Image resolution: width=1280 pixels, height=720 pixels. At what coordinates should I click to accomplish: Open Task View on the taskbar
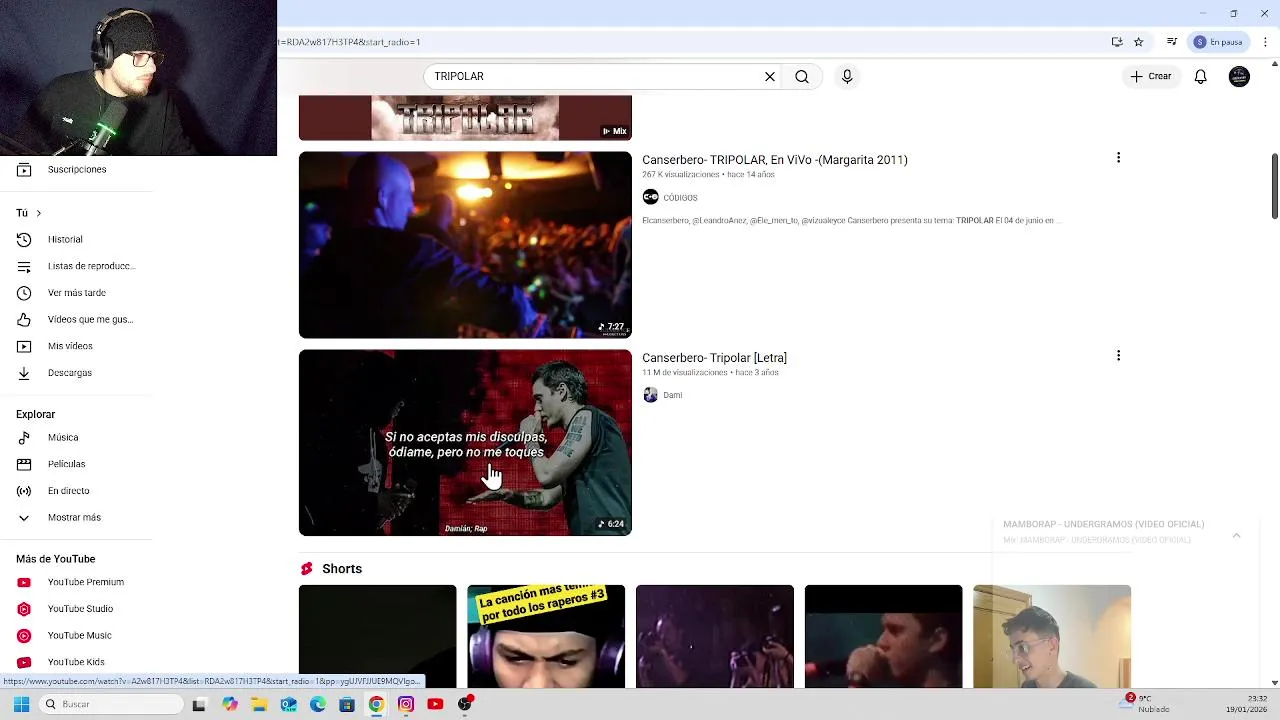[199, 704]
